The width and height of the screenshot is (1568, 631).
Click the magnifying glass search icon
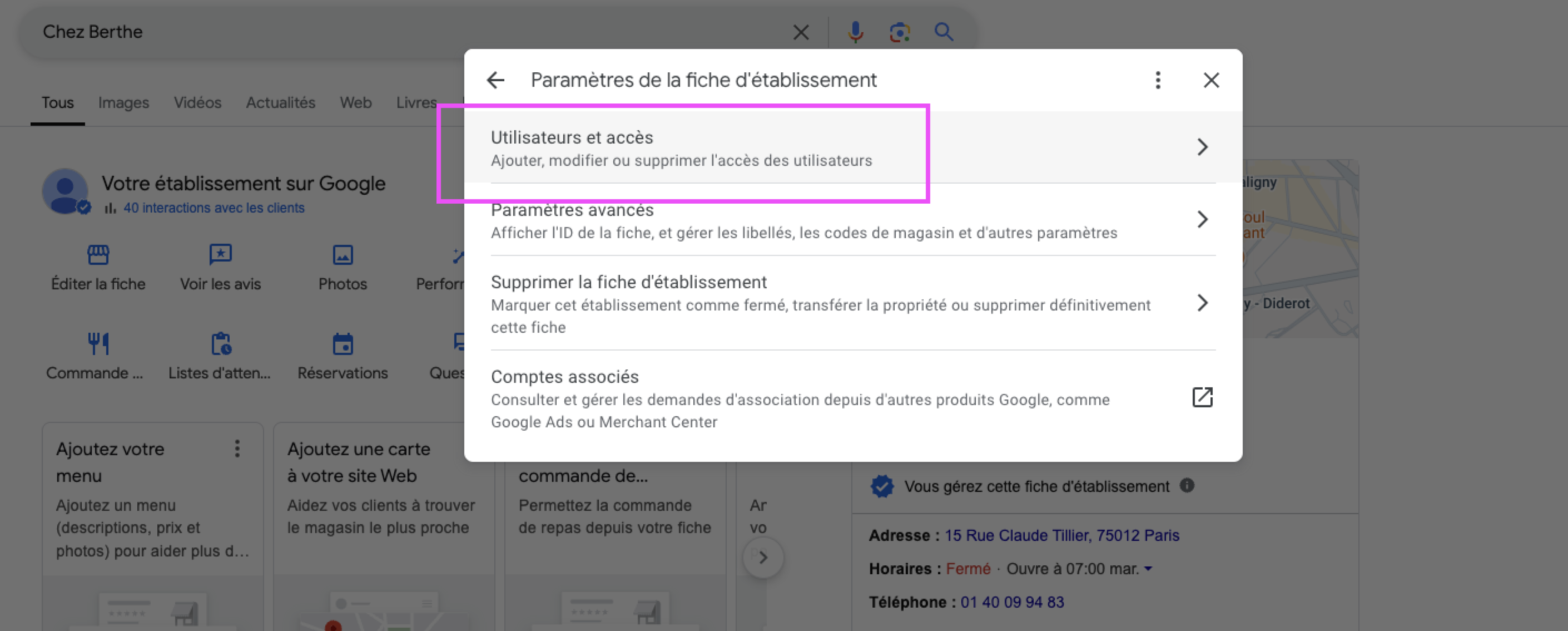[x=944, y=32]
